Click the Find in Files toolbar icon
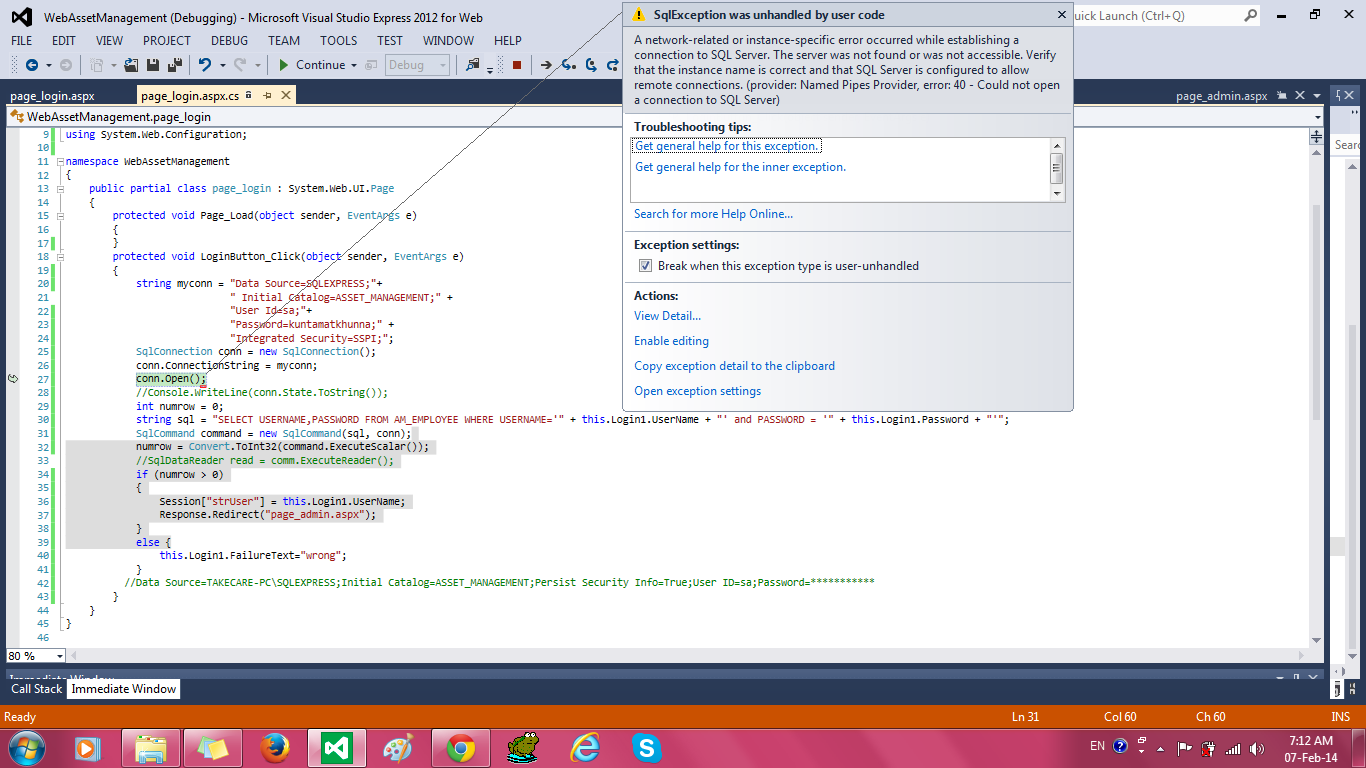 tap(472, 65)
